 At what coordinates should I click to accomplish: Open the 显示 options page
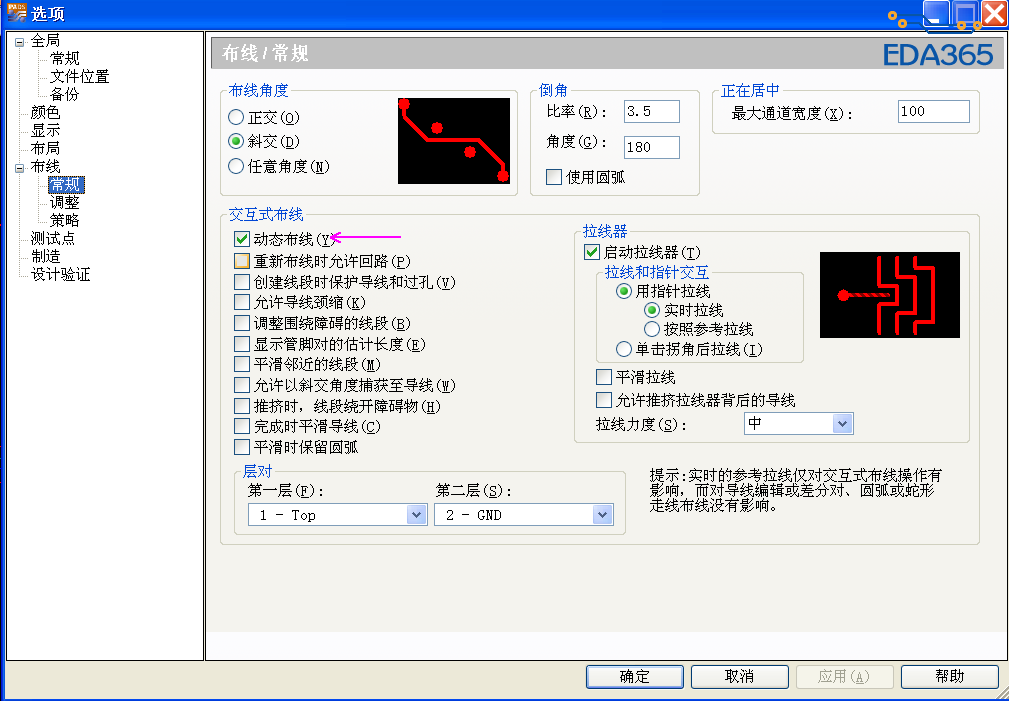pyautogui.click(x=45, y=131)
